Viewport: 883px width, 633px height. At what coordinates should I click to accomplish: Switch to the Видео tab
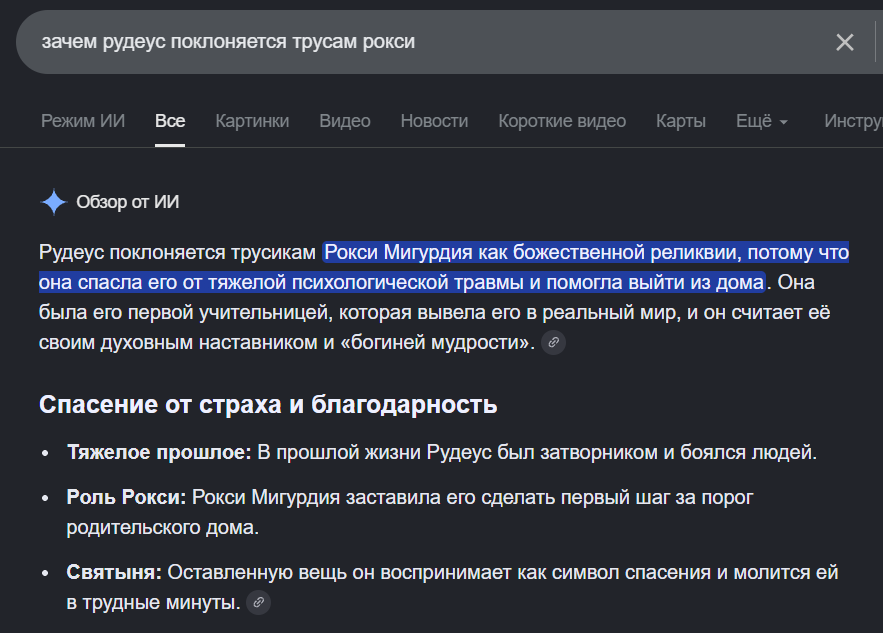click(x=345, y=121)
